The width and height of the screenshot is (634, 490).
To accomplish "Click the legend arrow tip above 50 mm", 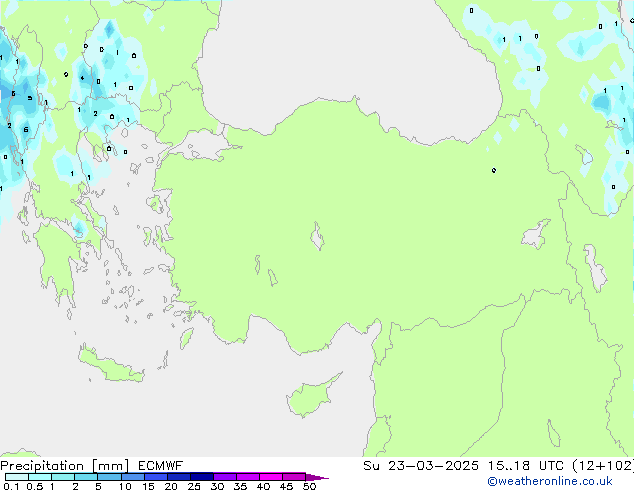I will 317,477.
